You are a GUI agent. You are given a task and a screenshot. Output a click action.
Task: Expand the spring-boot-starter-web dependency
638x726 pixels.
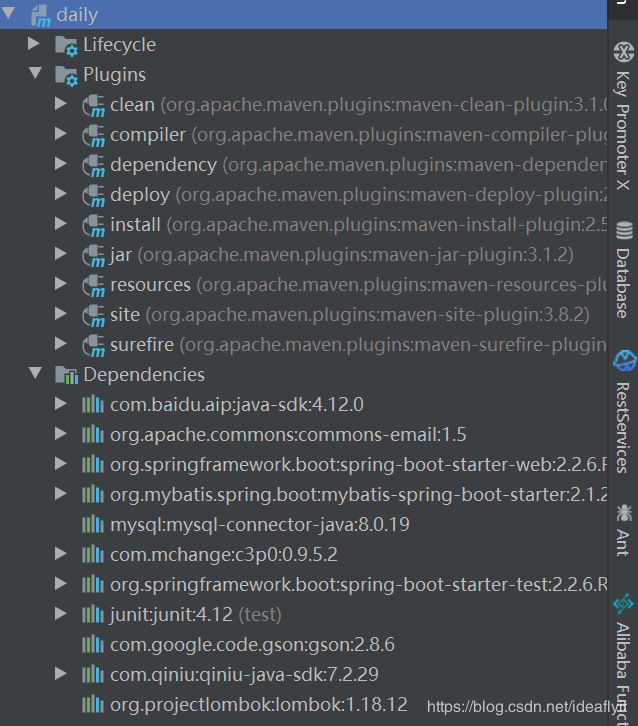tap(62, 464)
